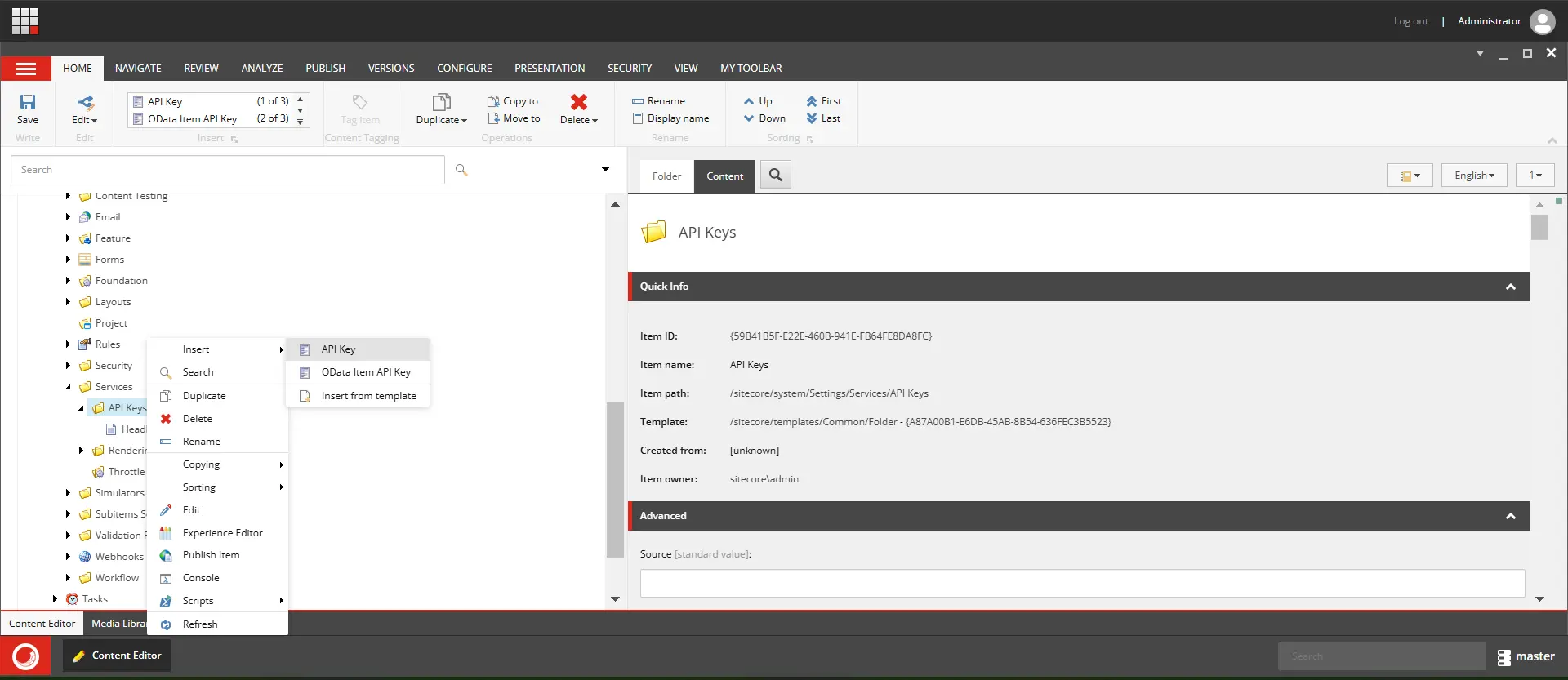Move item Up in sorting
The width and height of the screenshot is (1568, 680).
[x=758, y=101]
